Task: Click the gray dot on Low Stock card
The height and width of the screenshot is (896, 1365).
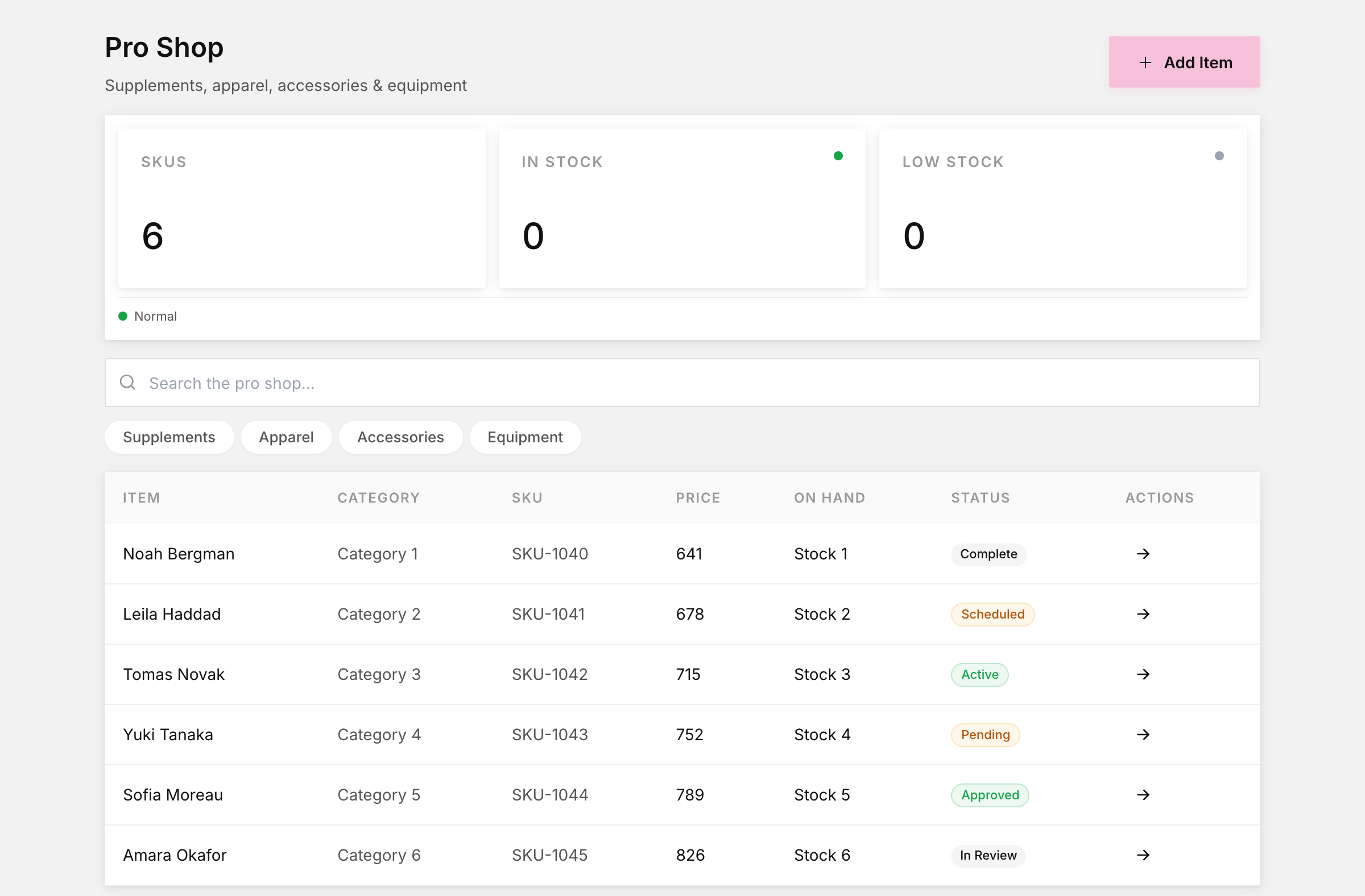Action: pos(1219,156)
